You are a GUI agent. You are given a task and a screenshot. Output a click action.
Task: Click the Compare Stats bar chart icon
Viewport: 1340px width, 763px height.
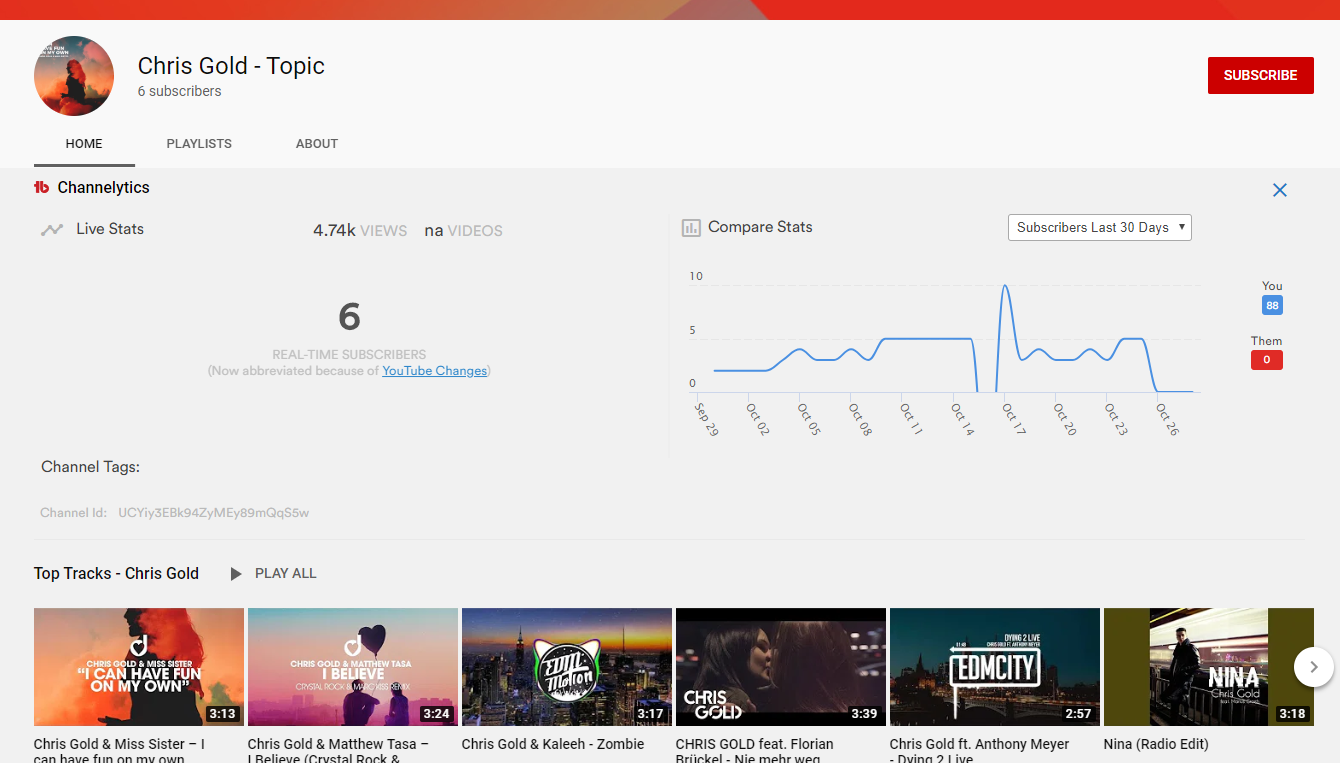pos(691,228)
